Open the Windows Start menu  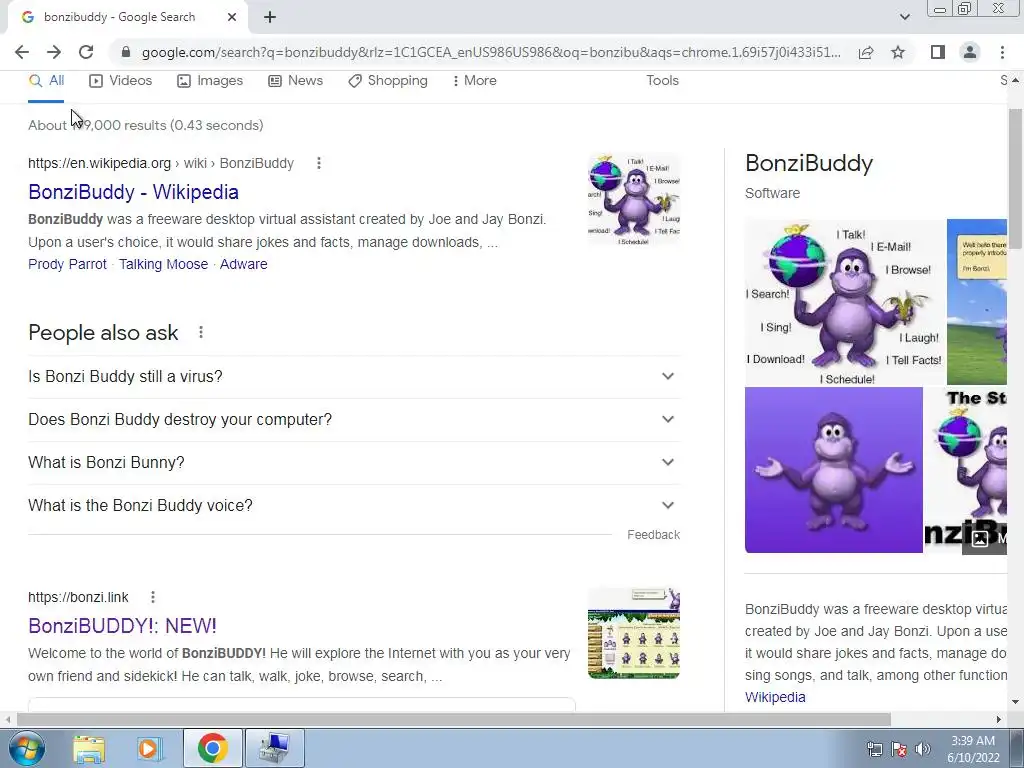point(26,748)
